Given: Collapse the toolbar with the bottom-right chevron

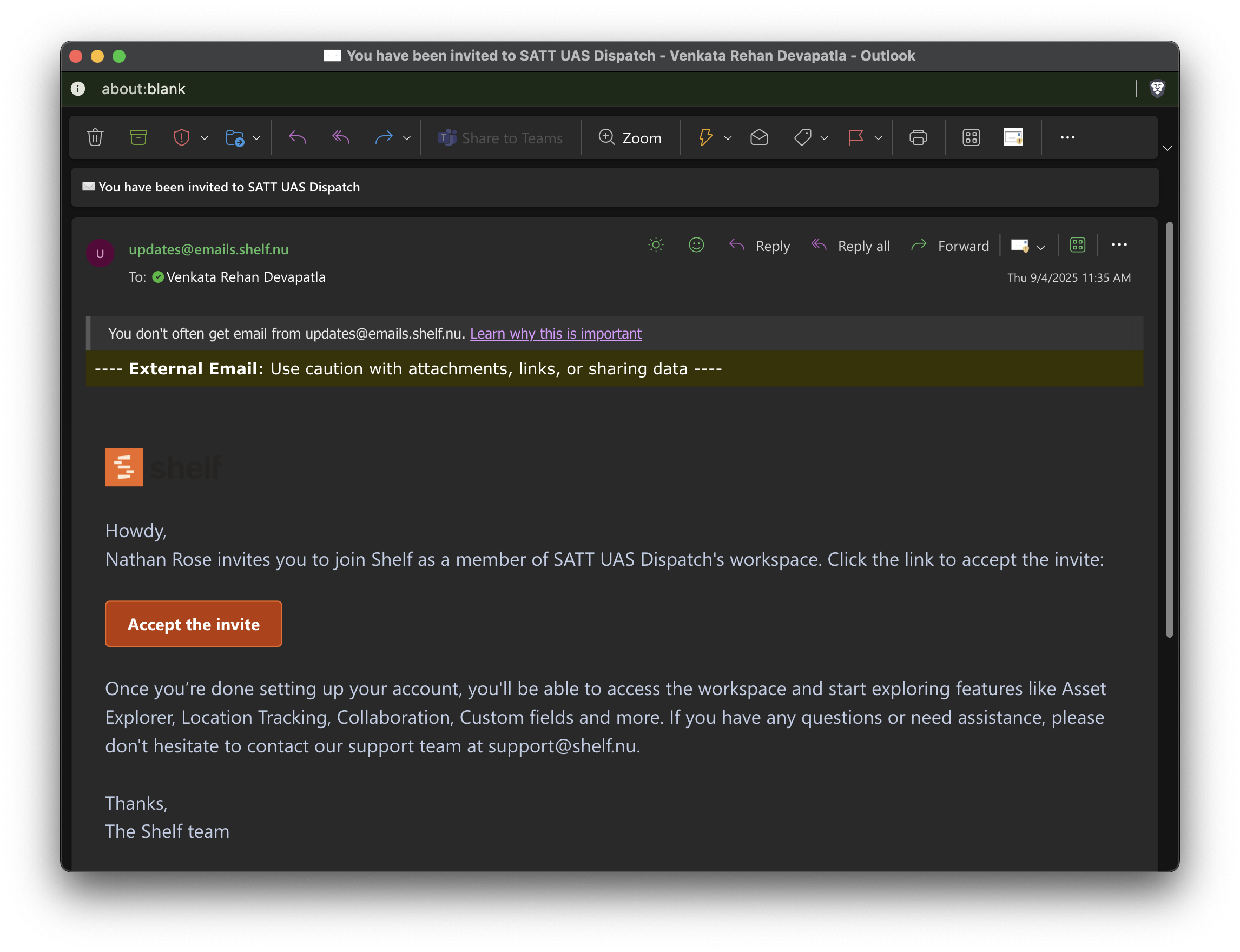Looking at the screenshot, I should [x=1167, y=148].
